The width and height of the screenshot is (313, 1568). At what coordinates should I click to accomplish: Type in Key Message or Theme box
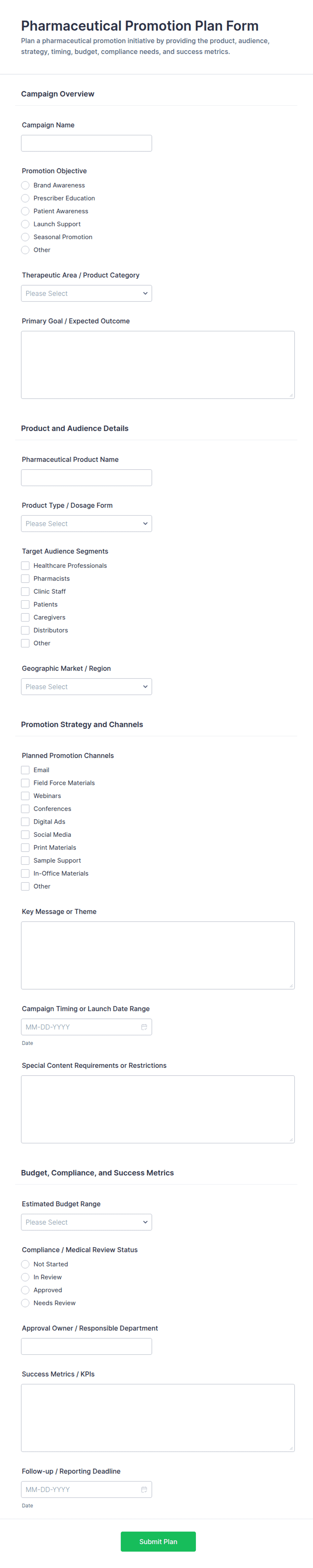[158, 955]
